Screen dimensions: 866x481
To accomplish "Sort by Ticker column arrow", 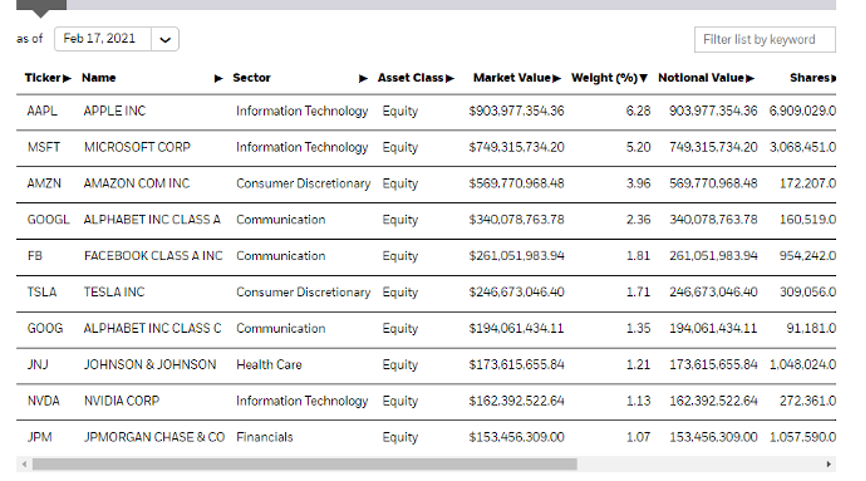I will click(67, 78).
